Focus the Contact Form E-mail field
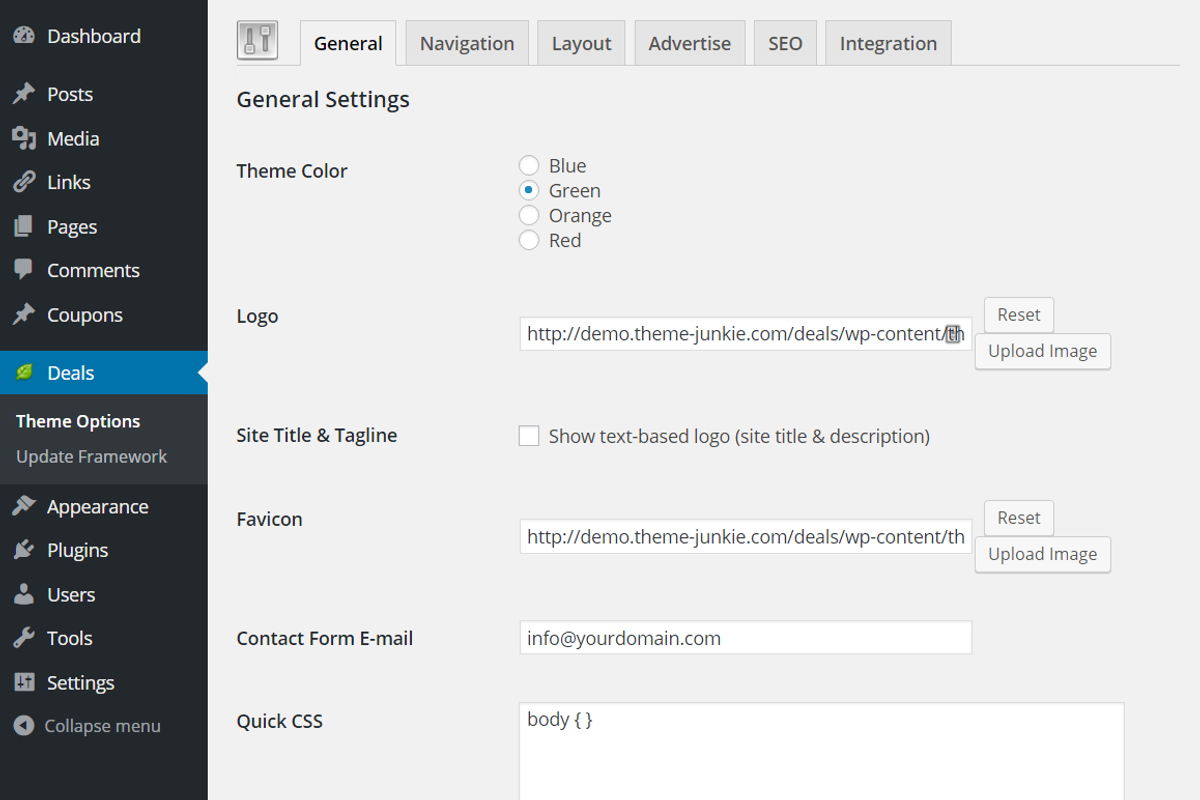 [746, 638]
